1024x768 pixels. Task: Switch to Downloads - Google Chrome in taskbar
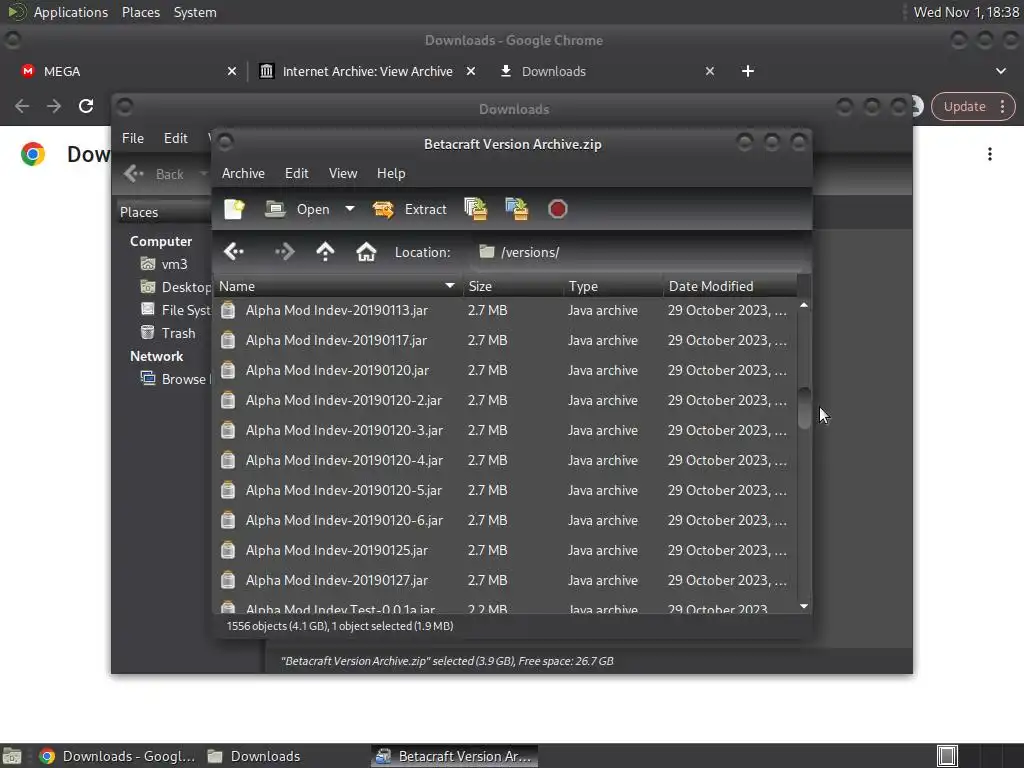click(x=116, y=756)
